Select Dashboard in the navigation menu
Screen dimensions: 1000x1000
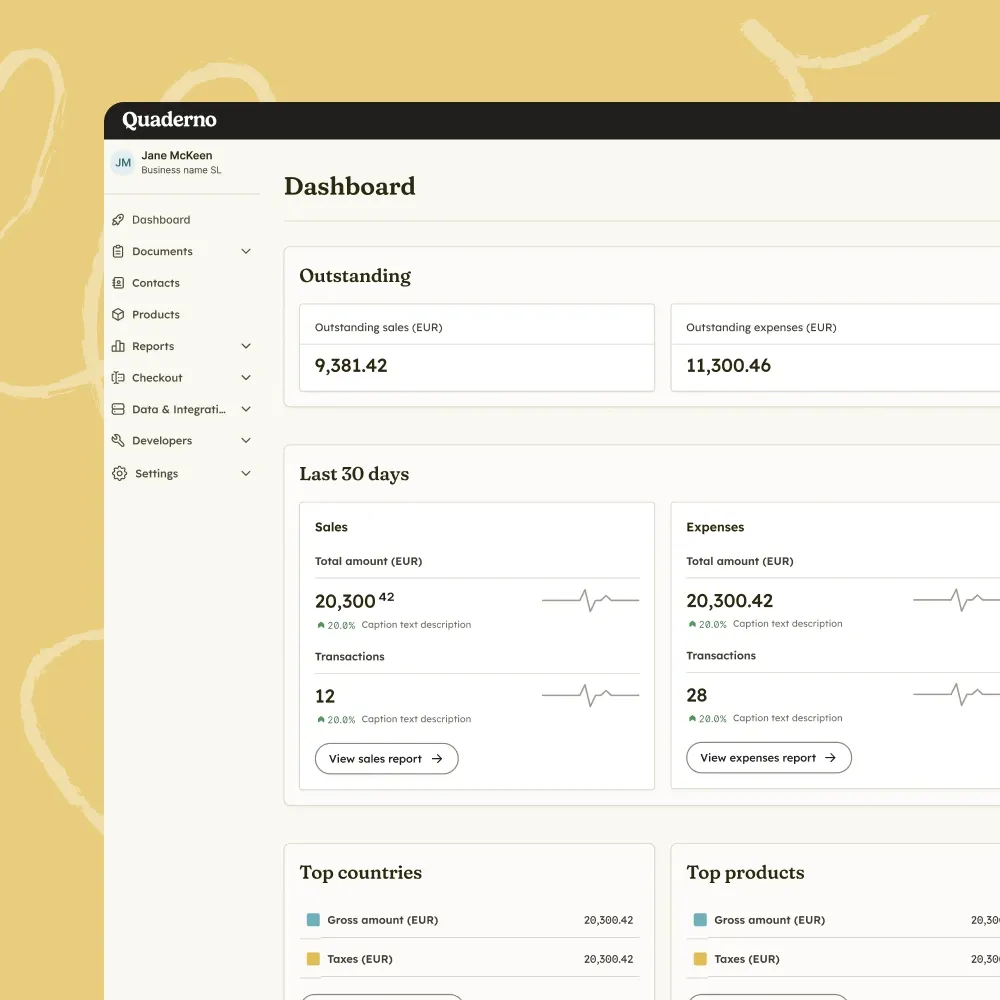(160, 219)
